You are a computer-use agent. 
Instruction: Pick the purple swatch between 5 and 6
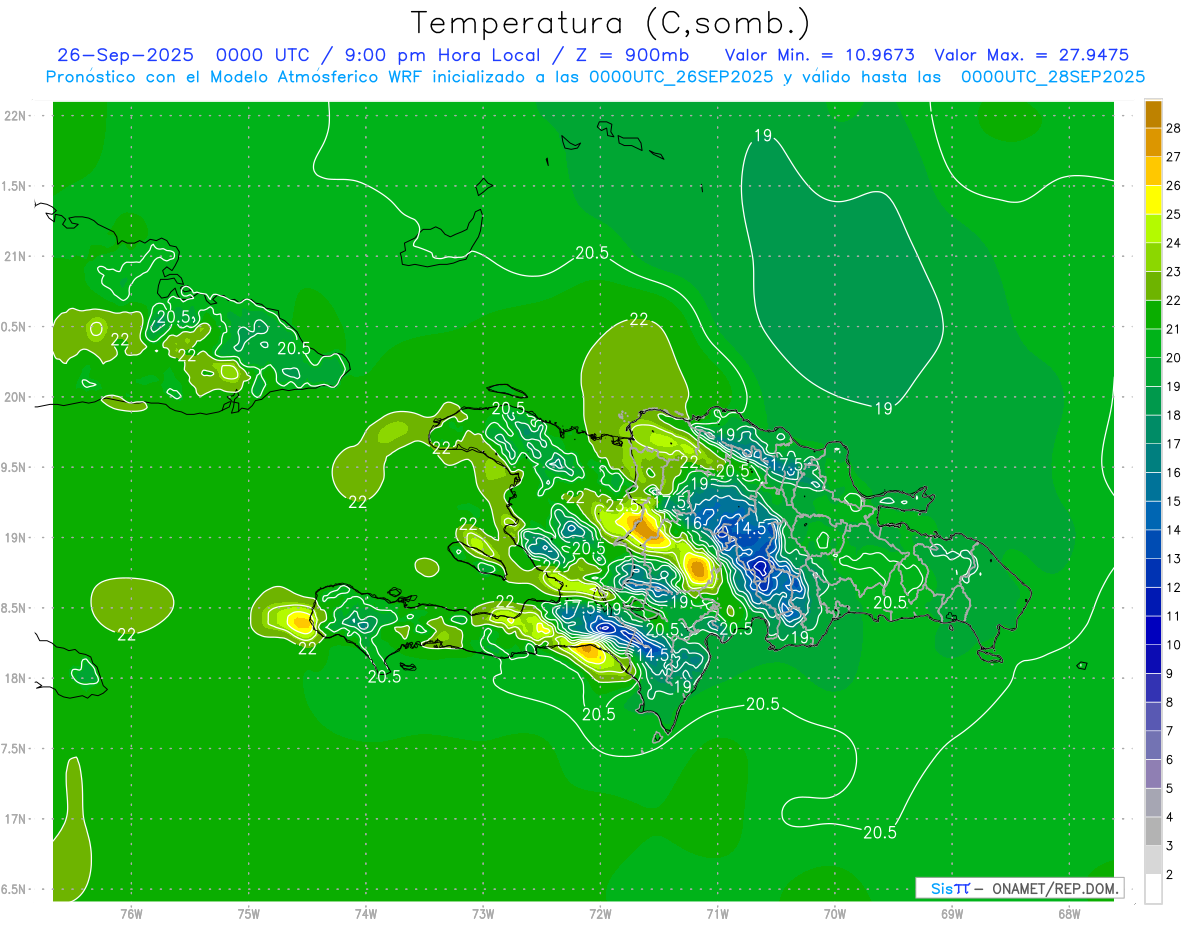[1153, 774]
